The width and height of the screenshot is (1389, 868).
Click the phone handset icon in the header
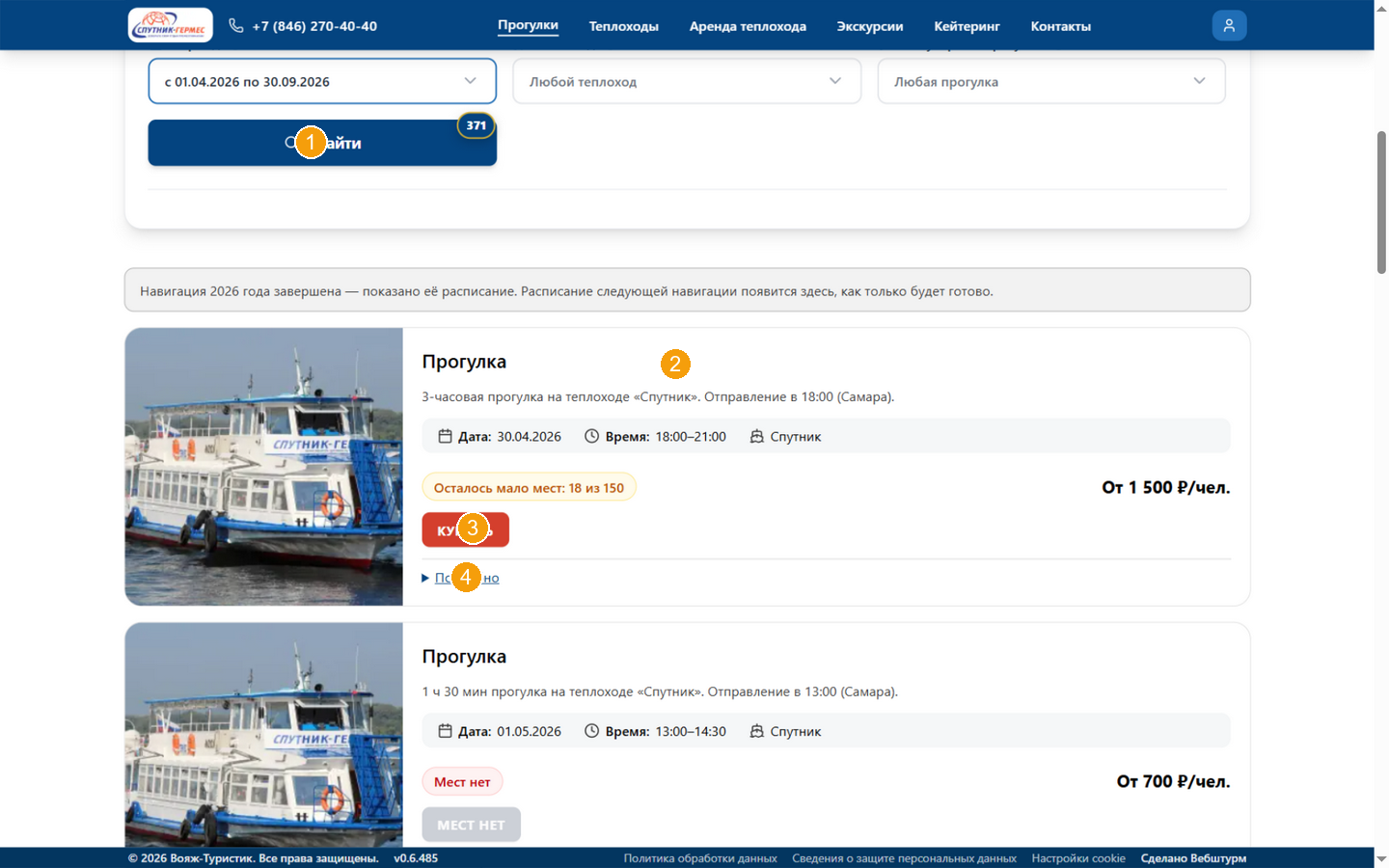click(x=236, y=26)
